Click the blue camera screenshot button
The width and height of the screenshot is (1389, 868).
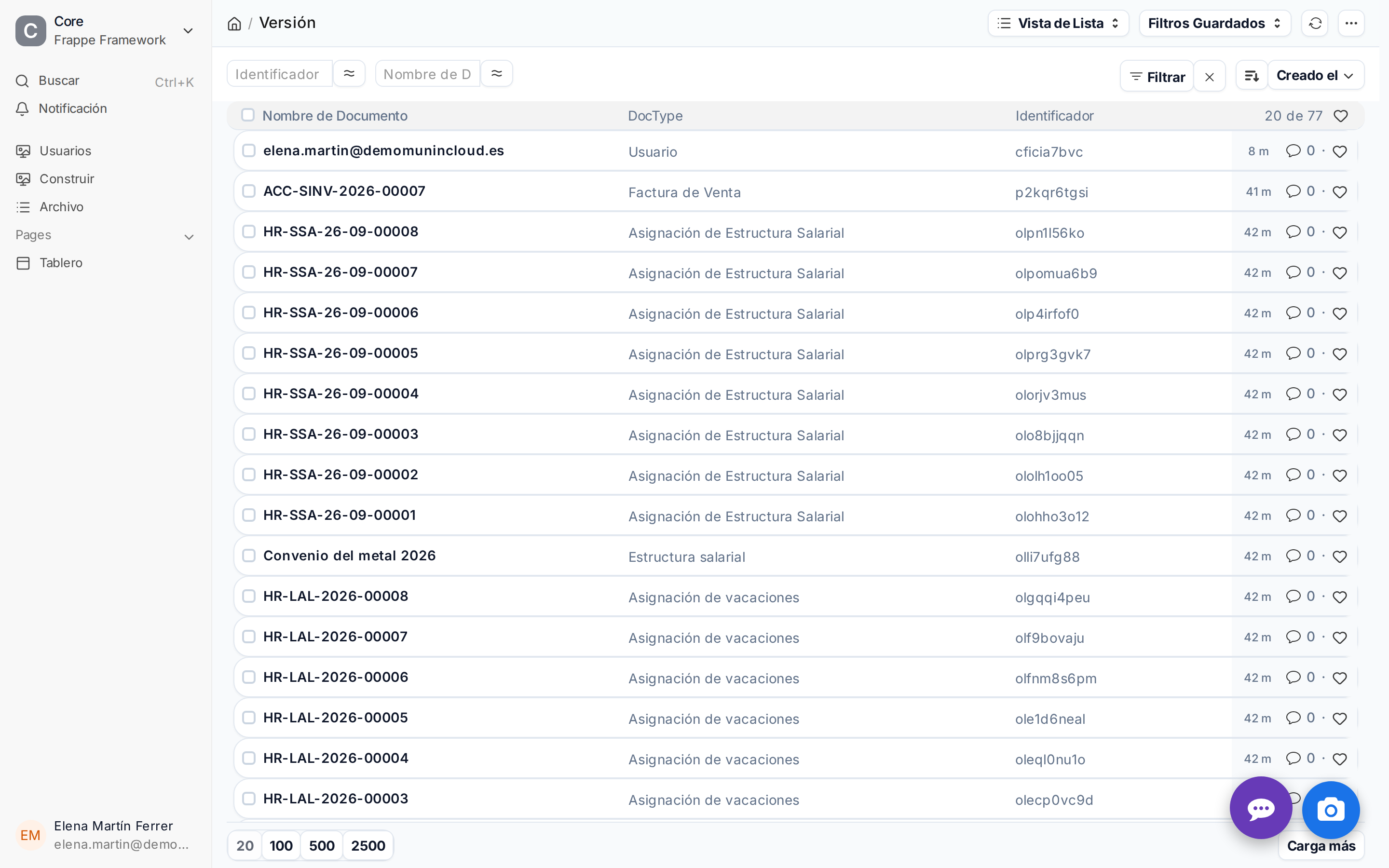pyautogui.click(x=1331, y=810)
